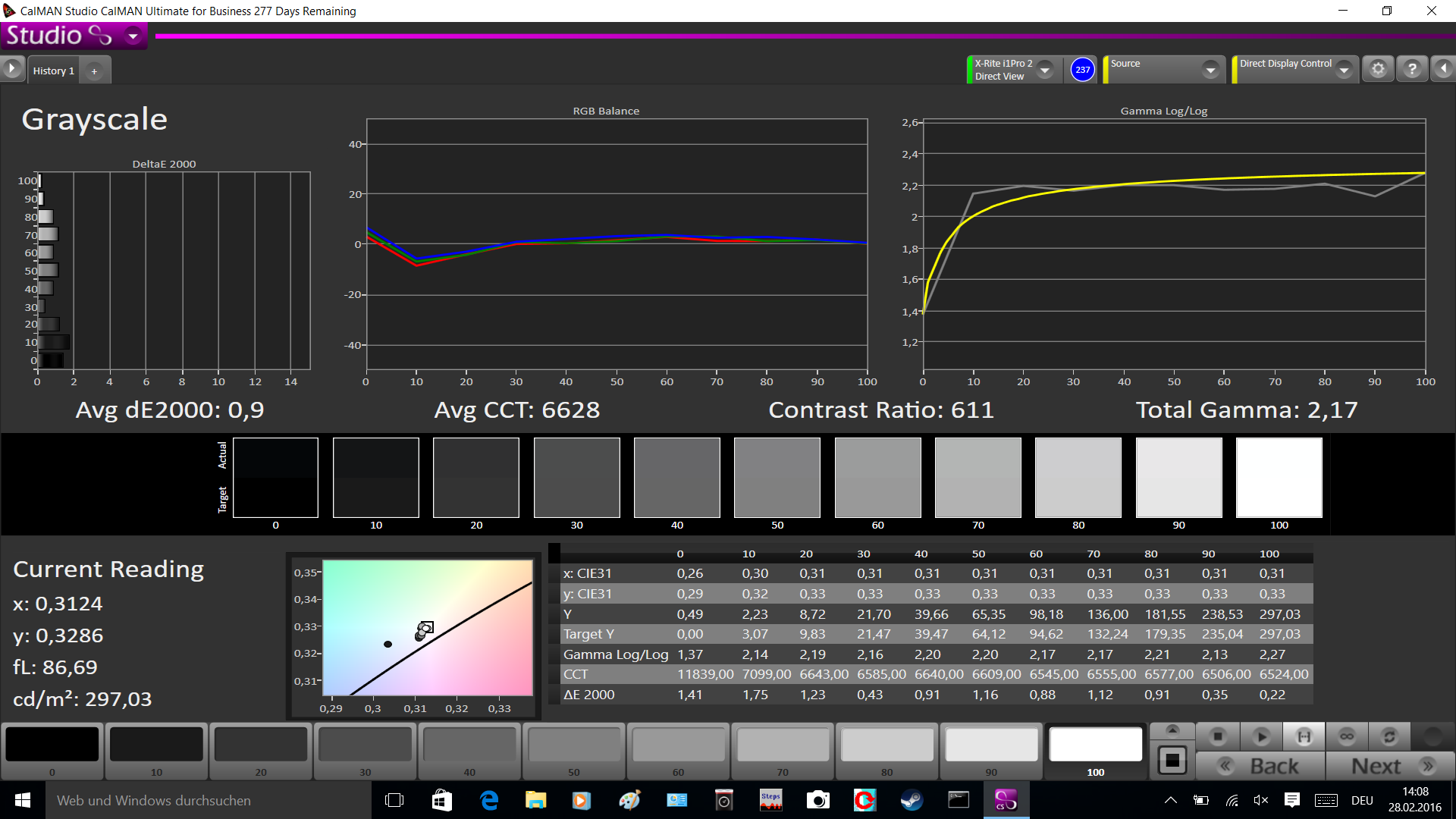Click the blue 237 meter indicator

[1082, 69]
